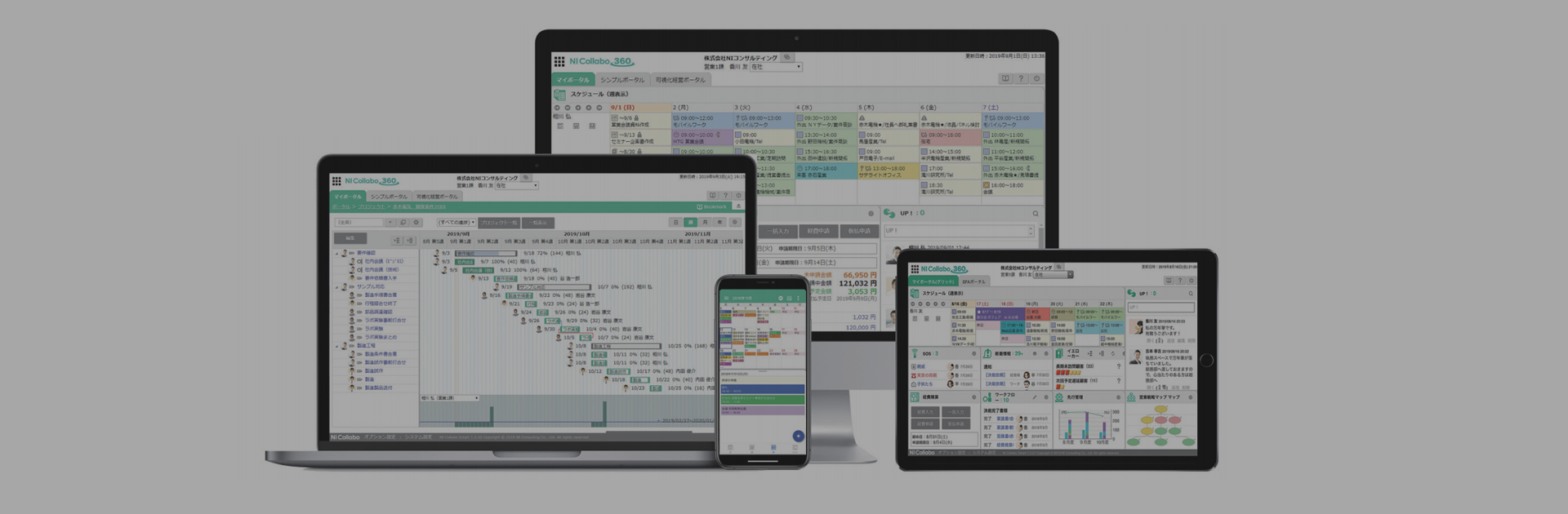Select the マイポータル tab on the monitor

click(572, 80)
